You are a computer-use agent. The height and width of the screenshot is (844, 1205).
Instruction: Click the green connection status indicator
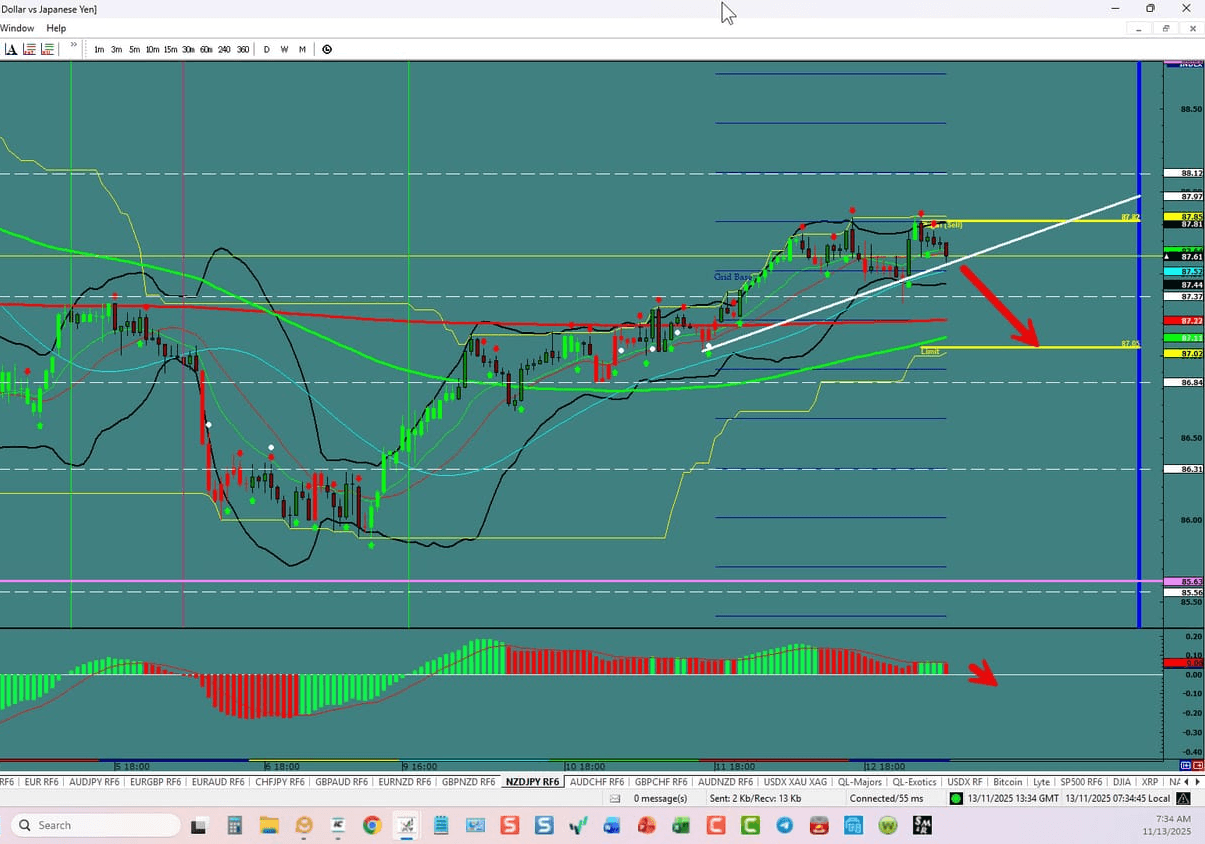point(955,798)
